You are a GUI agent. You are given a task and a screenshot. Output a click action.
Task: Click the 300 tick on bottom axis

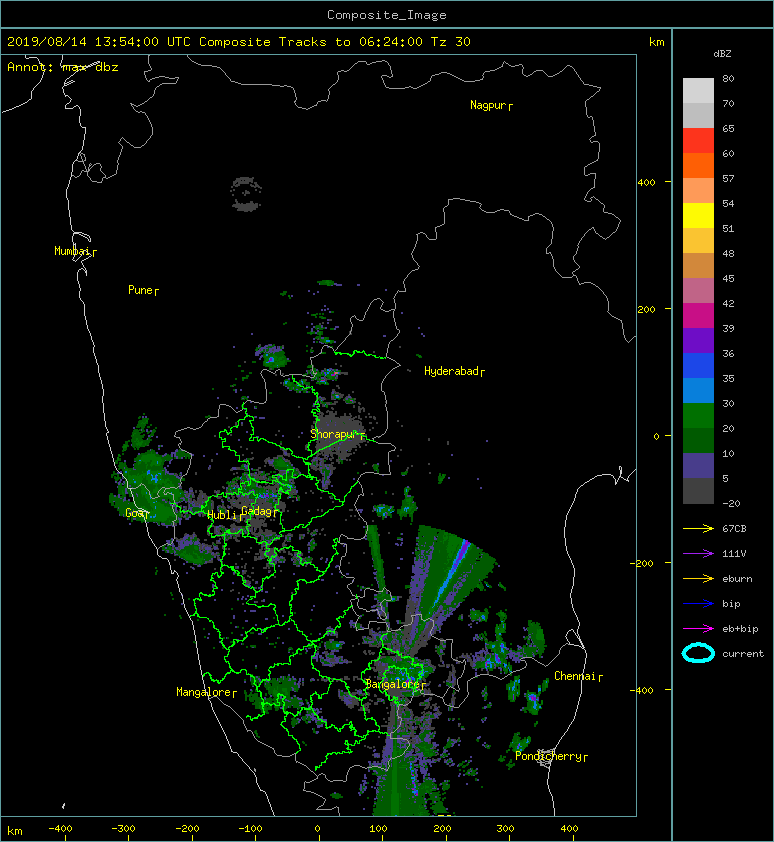[505, 829]
